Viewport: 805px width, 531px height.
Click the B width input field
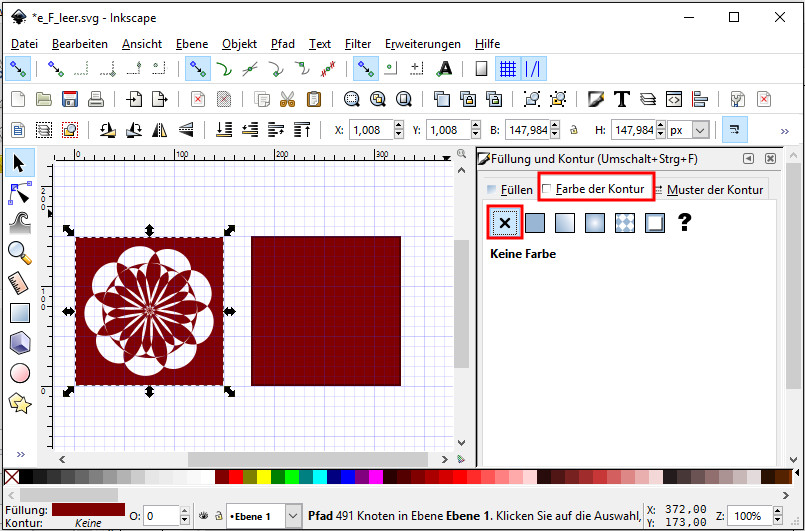pos(527,130)
